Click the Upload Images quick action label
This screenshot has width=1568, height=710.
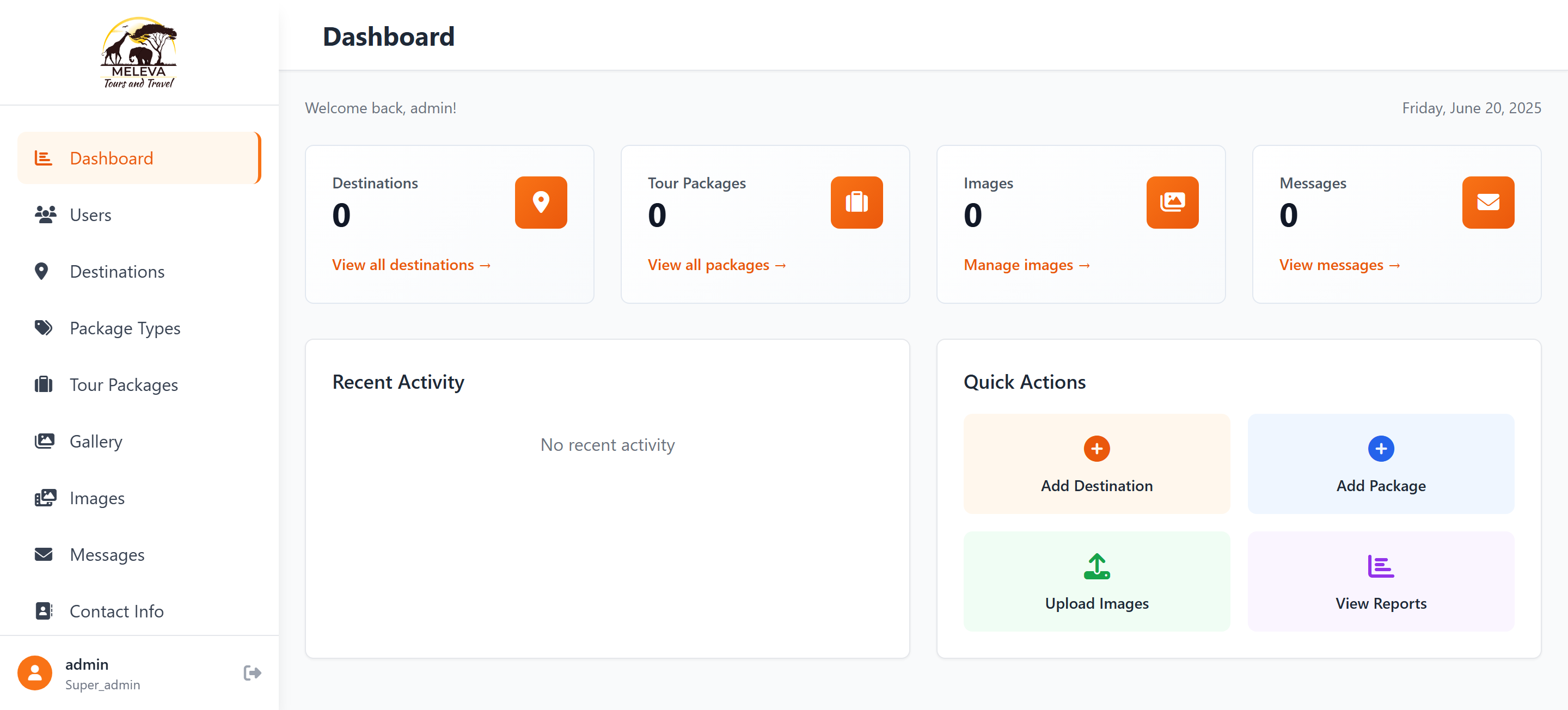pyautogui.click(x=1097, y=603)
